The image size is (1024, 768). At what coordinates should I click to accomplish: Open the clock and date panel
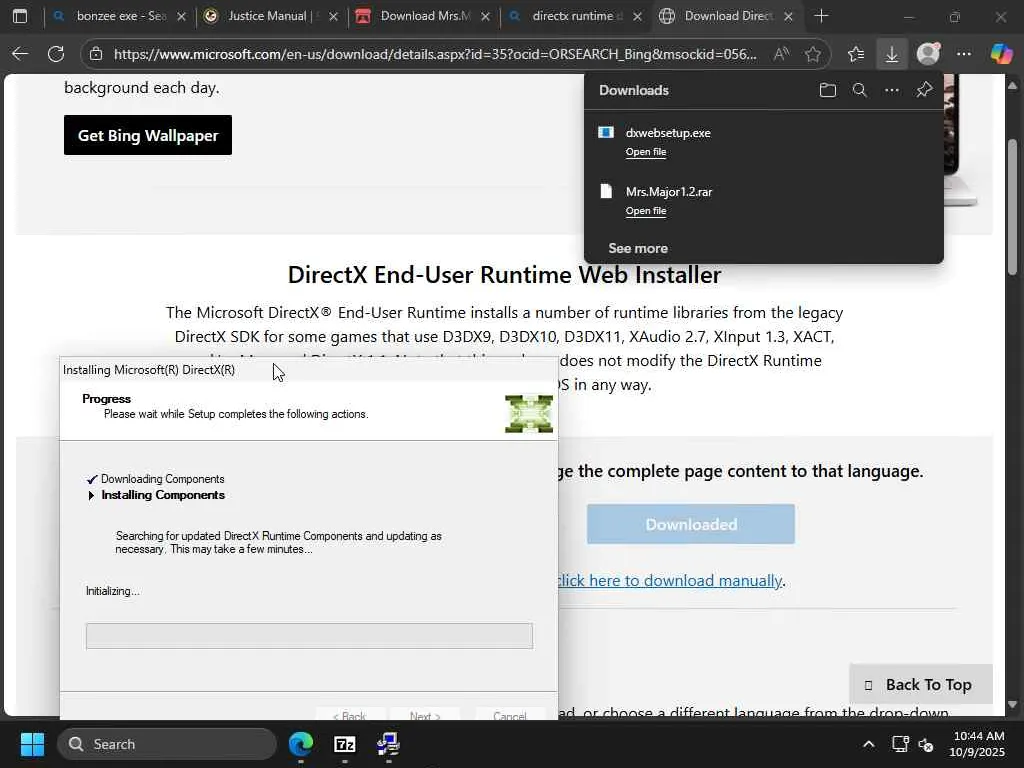979,744
